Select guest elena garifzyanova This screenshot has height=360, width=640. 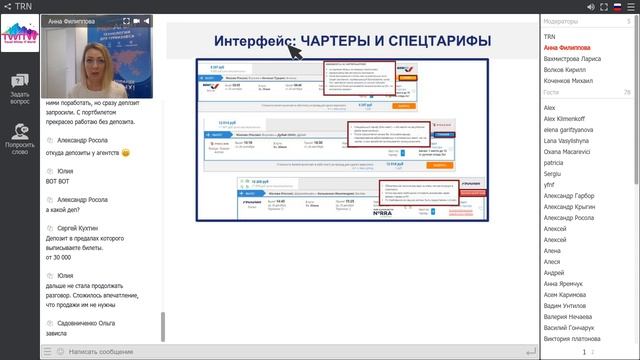pyautogui.click(x=568, y=130)
